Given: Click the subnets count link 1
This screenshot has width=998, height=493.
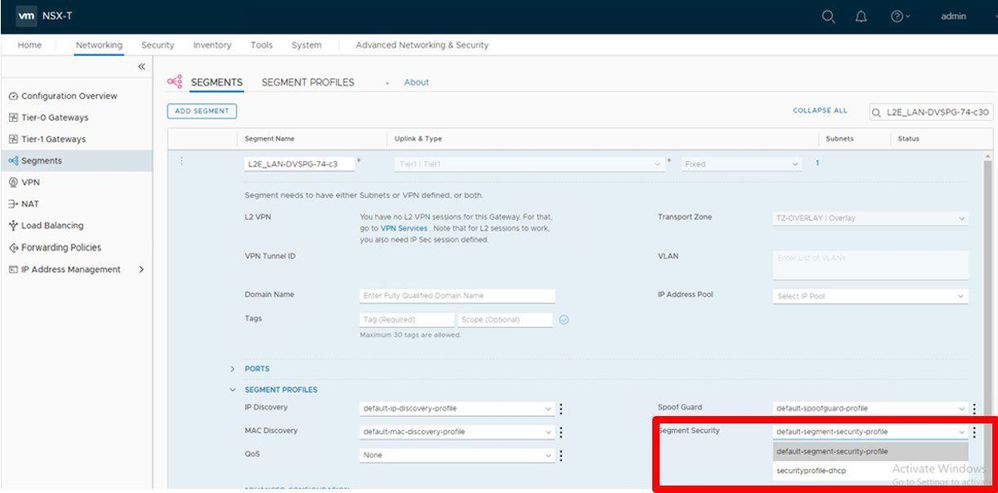Looking at the screenshot, I should tap(818, 163).
